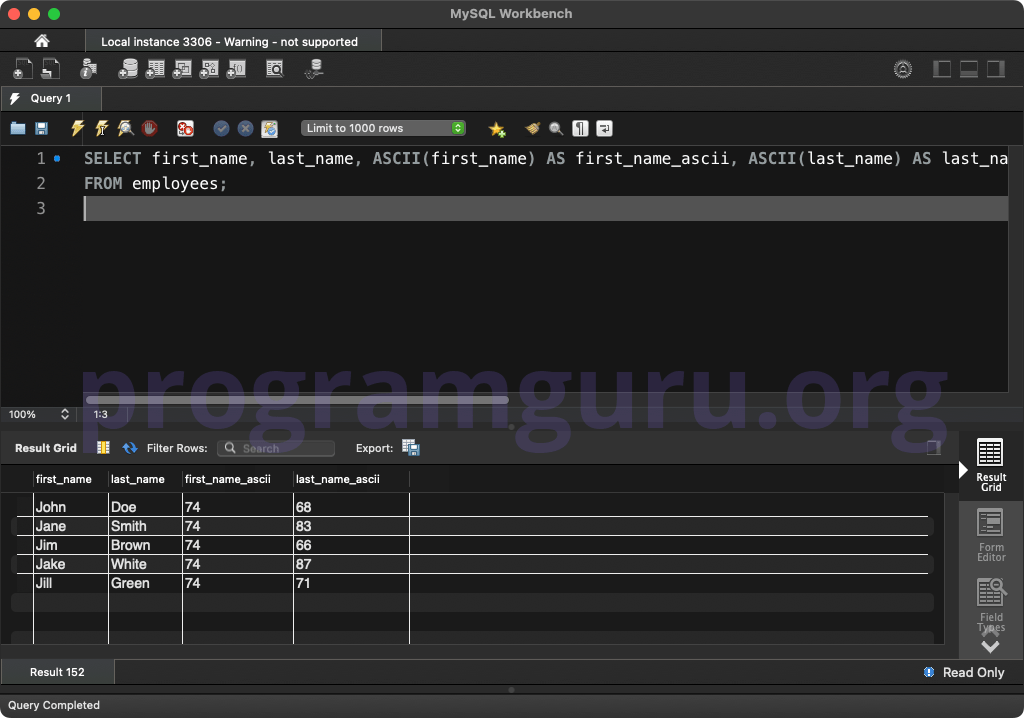Screen dimensions: 1024x718
Task: Click the Filter Rows search field
Action: (x=275, y=448)
